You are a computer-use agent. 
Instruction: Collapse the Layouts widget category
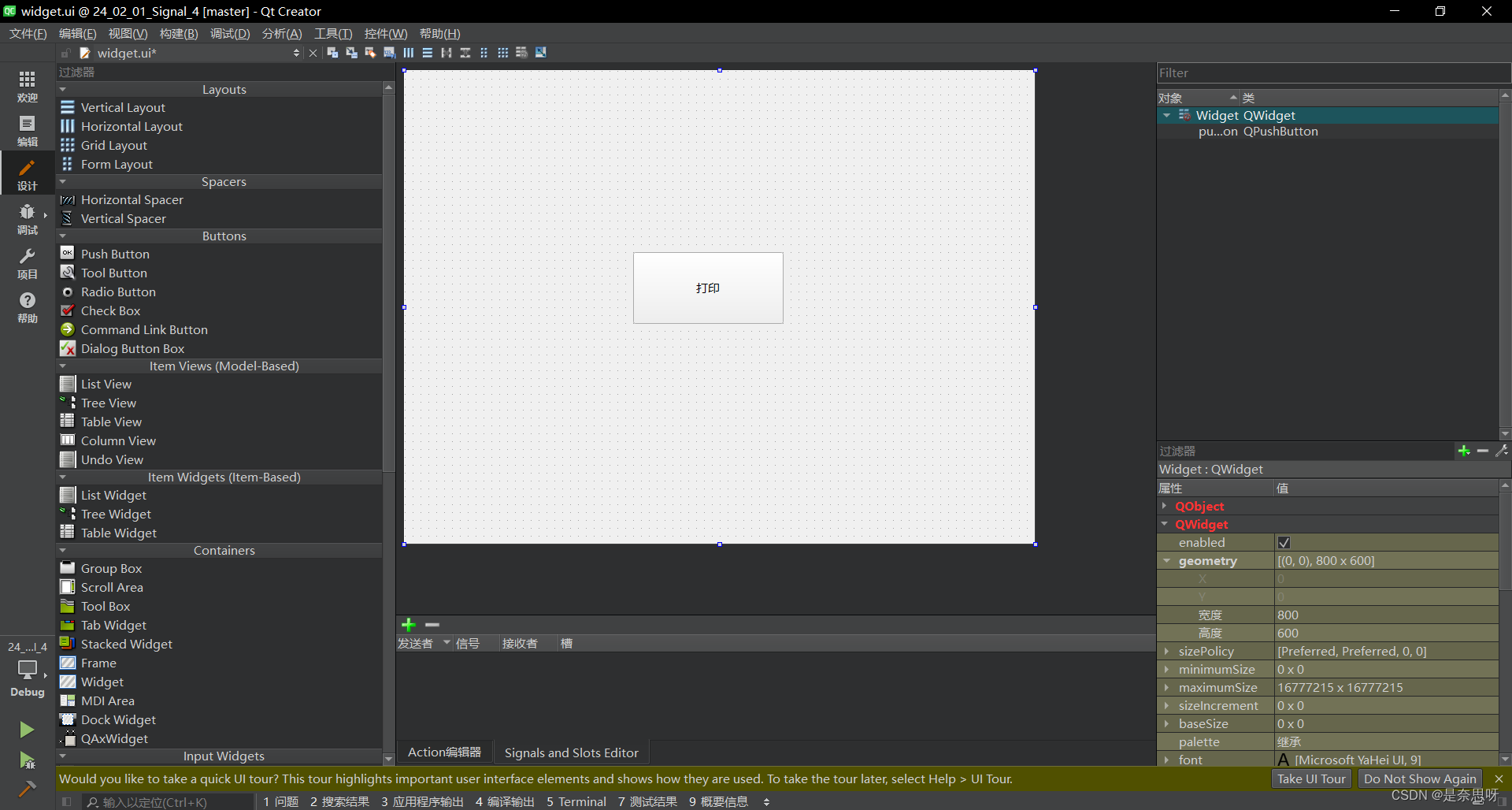coord(63,90)
